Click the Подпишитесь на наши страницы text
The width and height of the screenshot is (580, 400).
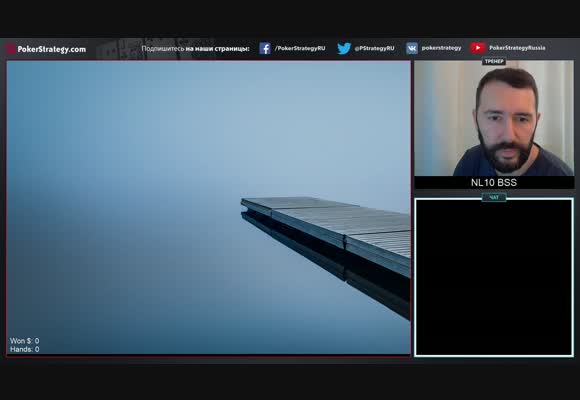coord(195,48)
